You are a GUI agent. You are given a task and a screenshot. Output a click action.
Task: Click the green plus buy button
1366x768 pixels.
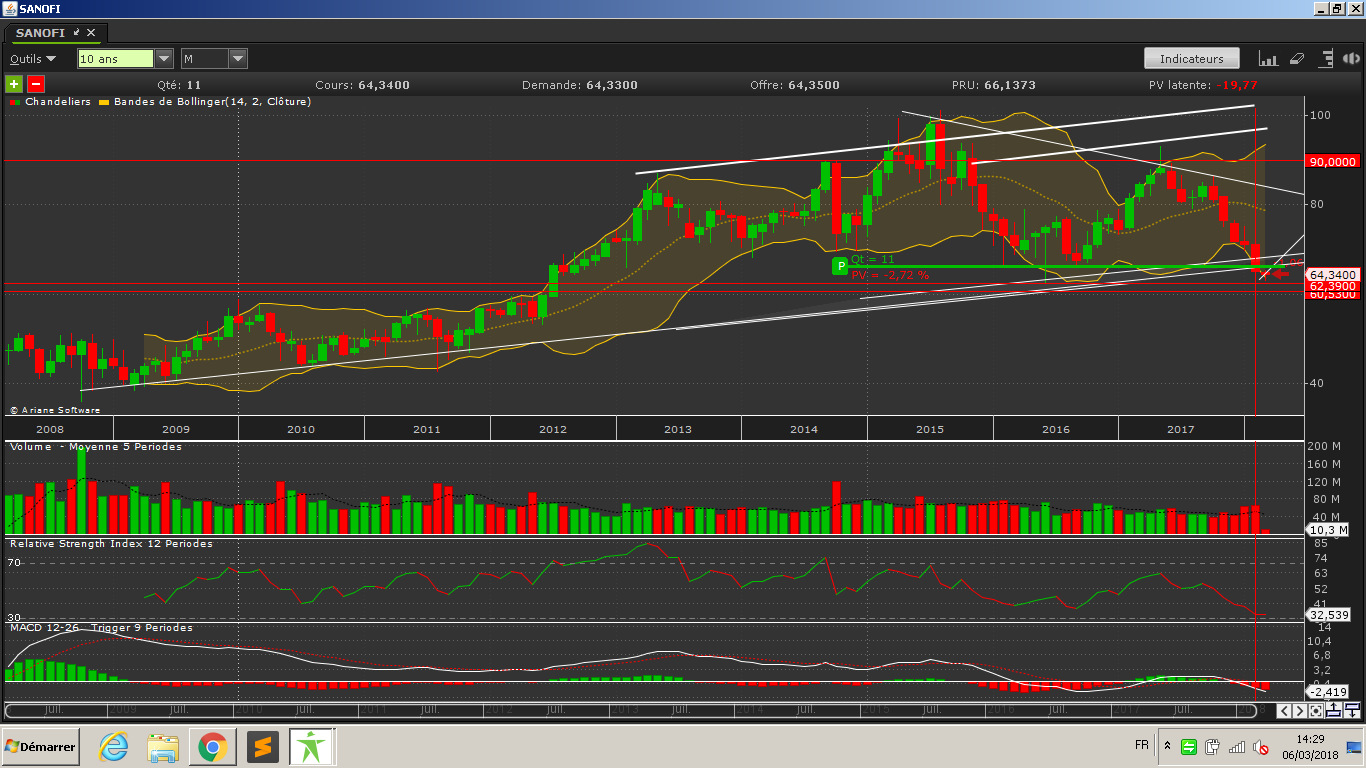coord(14,85)
